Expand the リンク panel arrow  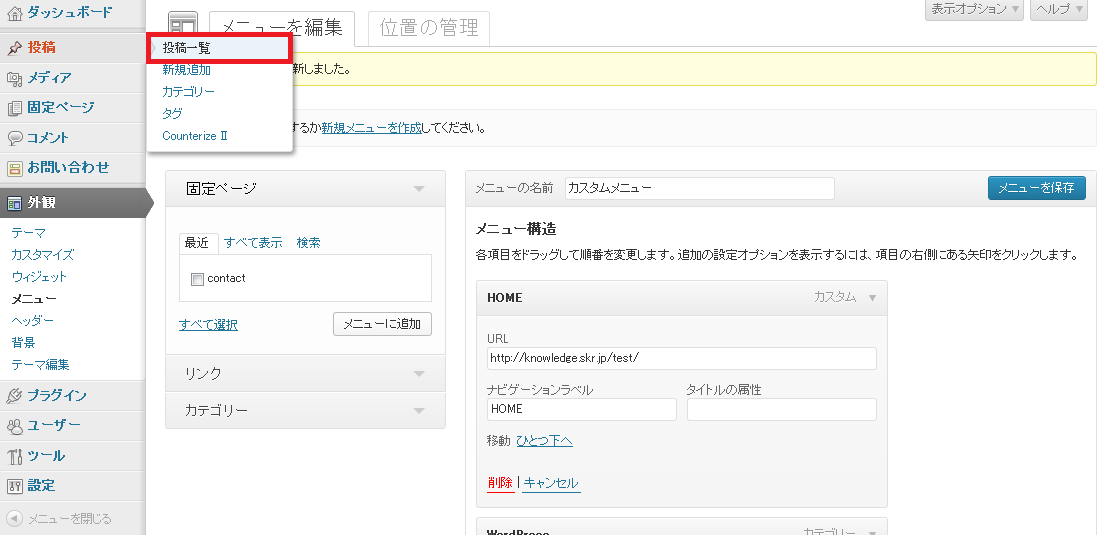(x=419, y=373)
